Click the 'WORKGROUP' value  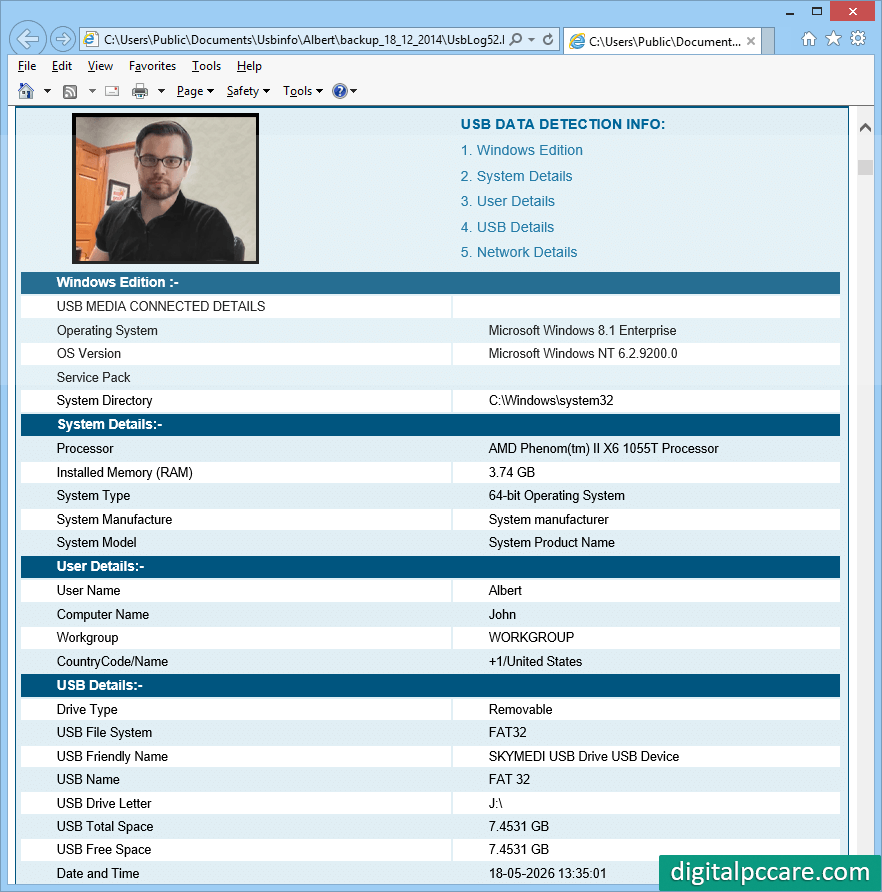531,637
